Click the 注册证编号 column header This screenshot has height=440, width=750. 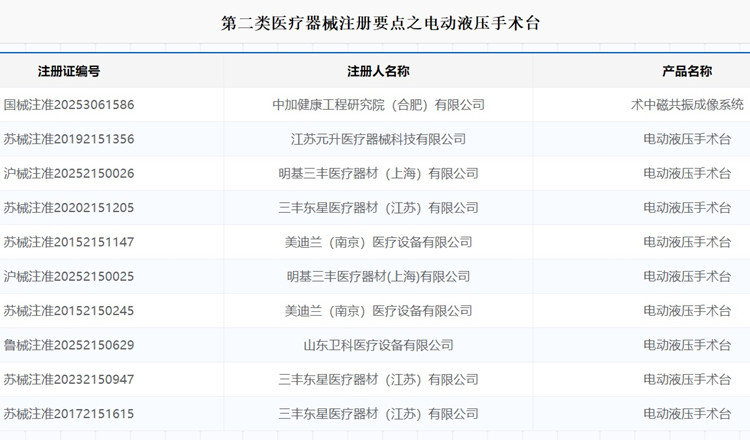[x=69, y=71]
